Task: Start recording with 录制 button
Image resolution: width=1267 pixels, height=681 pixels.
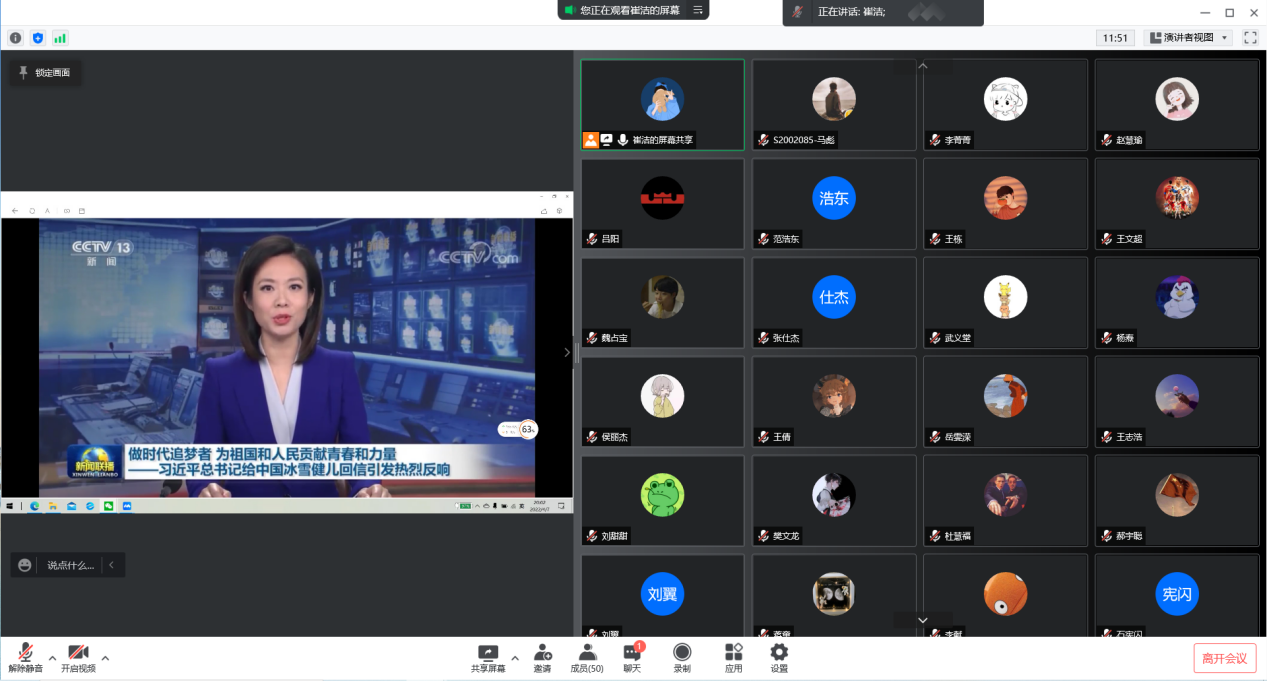Action: 682,657
